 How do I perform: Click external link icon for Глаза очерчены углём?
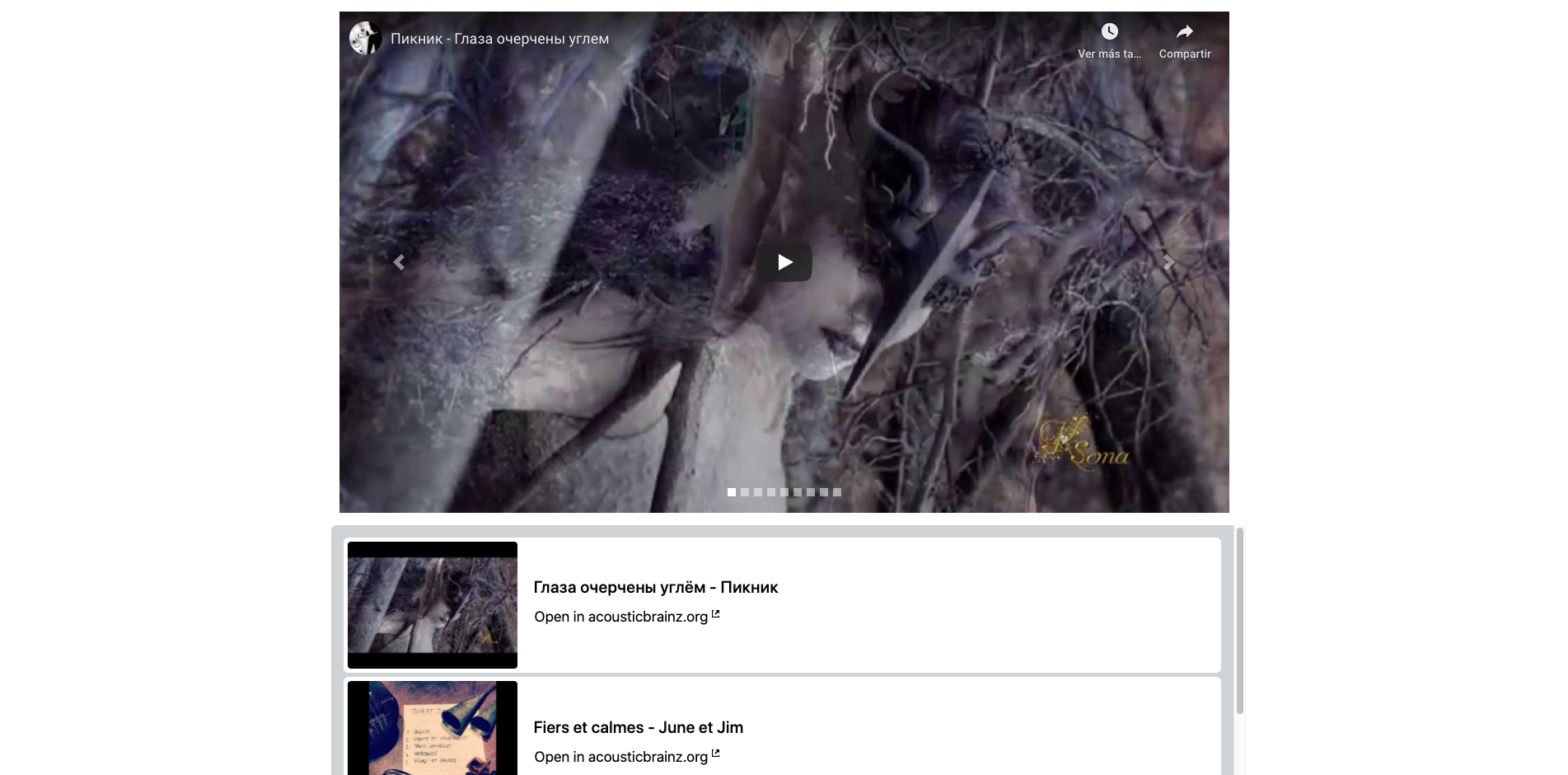715,614
